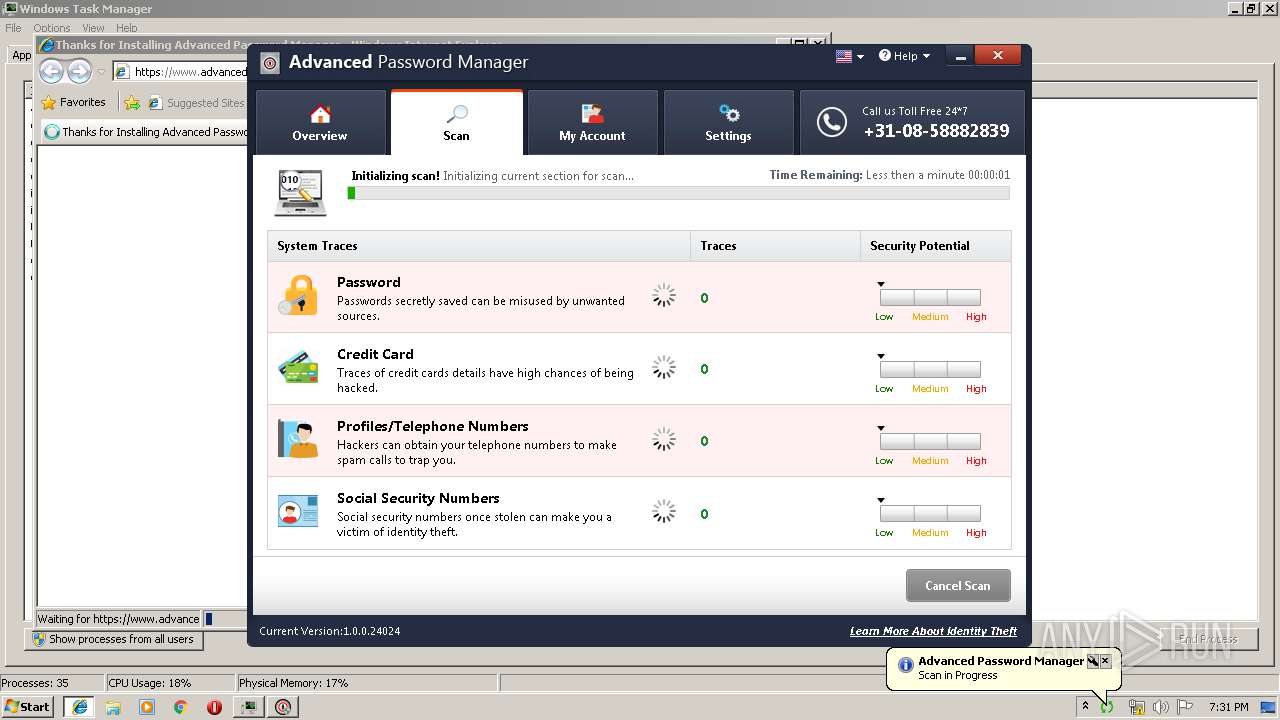Click Internet Explorer Back button
Screen dimensions: 1280x720
click(x=52, y=72)
